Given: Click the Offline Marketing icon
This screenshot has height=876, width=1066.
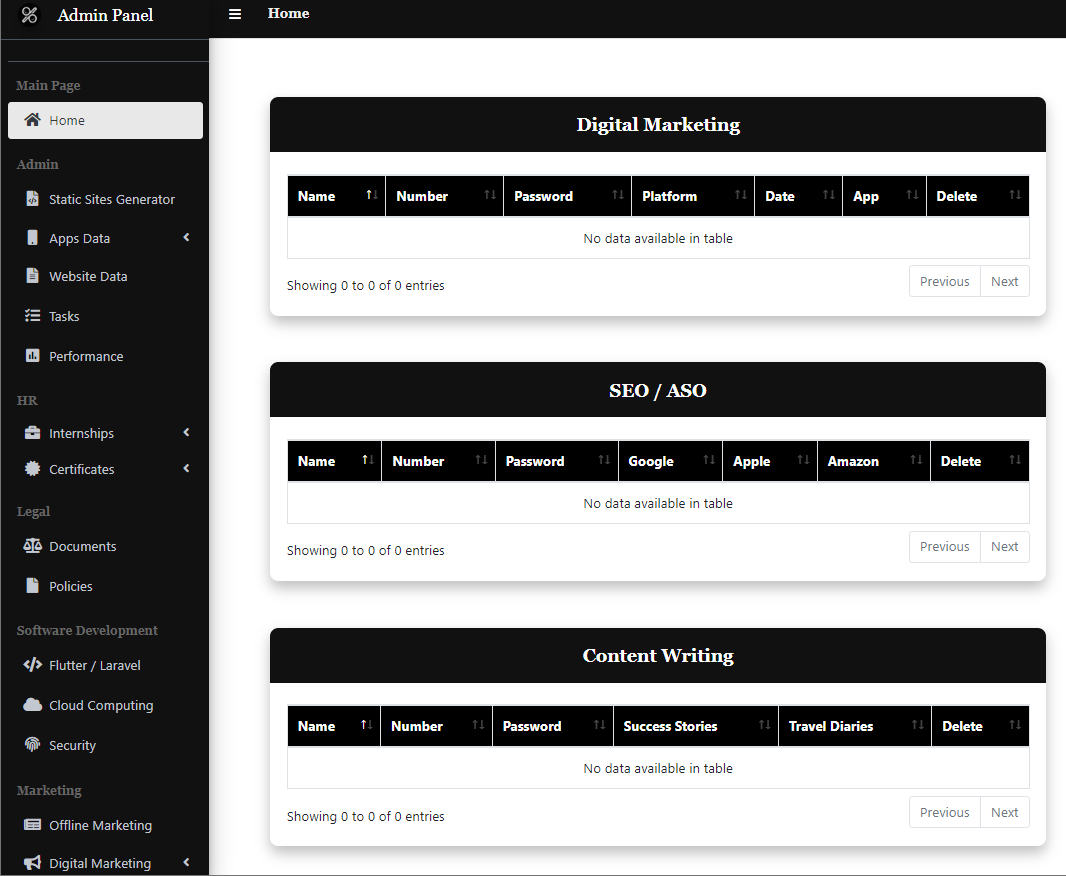Looking at the screenshot, I should click(x=32, y=825).
